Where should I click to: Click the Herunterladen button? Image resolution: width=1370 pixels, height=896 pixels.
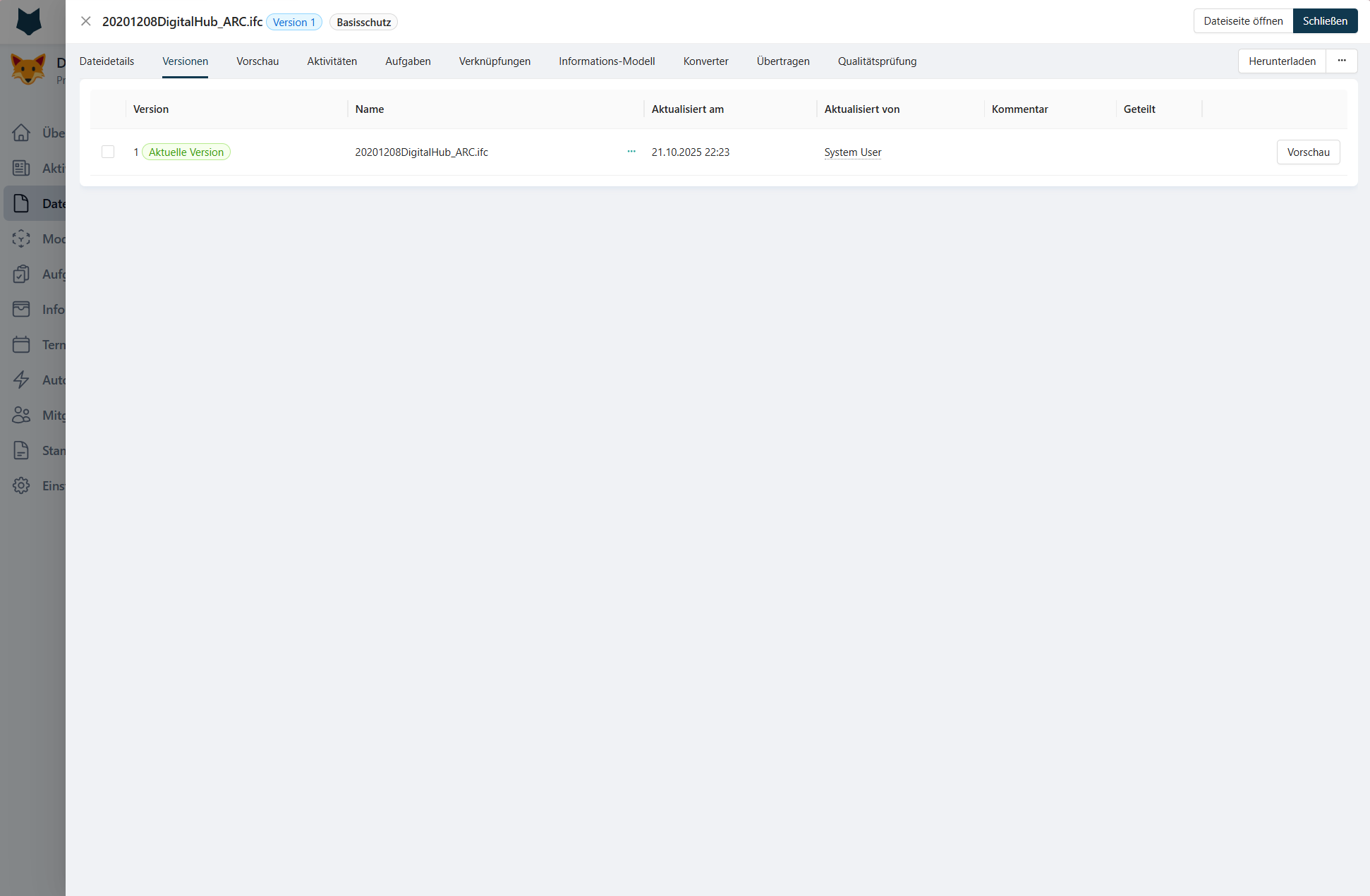pos(1282,61)
